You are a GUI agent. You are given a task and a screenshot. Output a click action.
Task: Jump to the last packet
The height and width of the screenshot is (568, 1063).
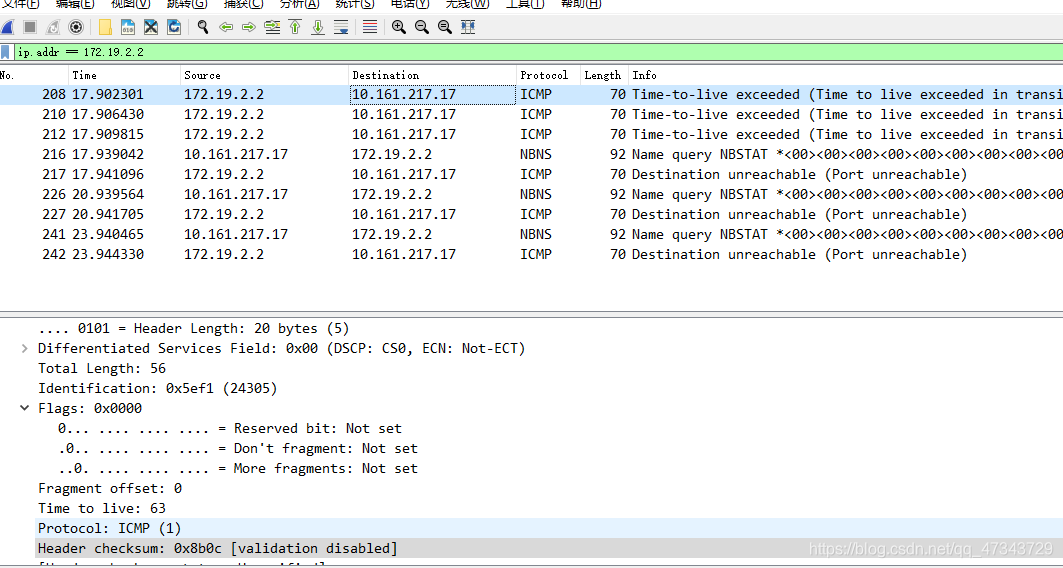click(x=318, y=27)
